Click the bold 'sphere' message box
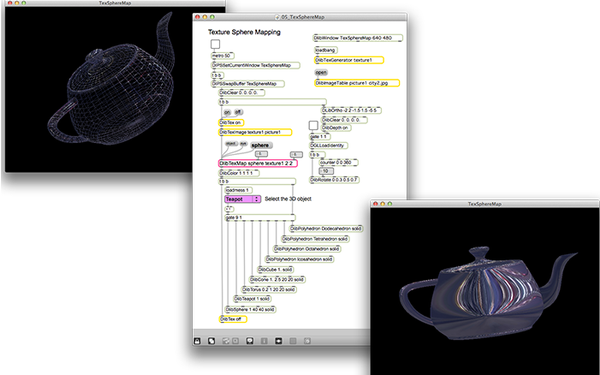Viewport: 600px width, 375px height. (261, 145)
